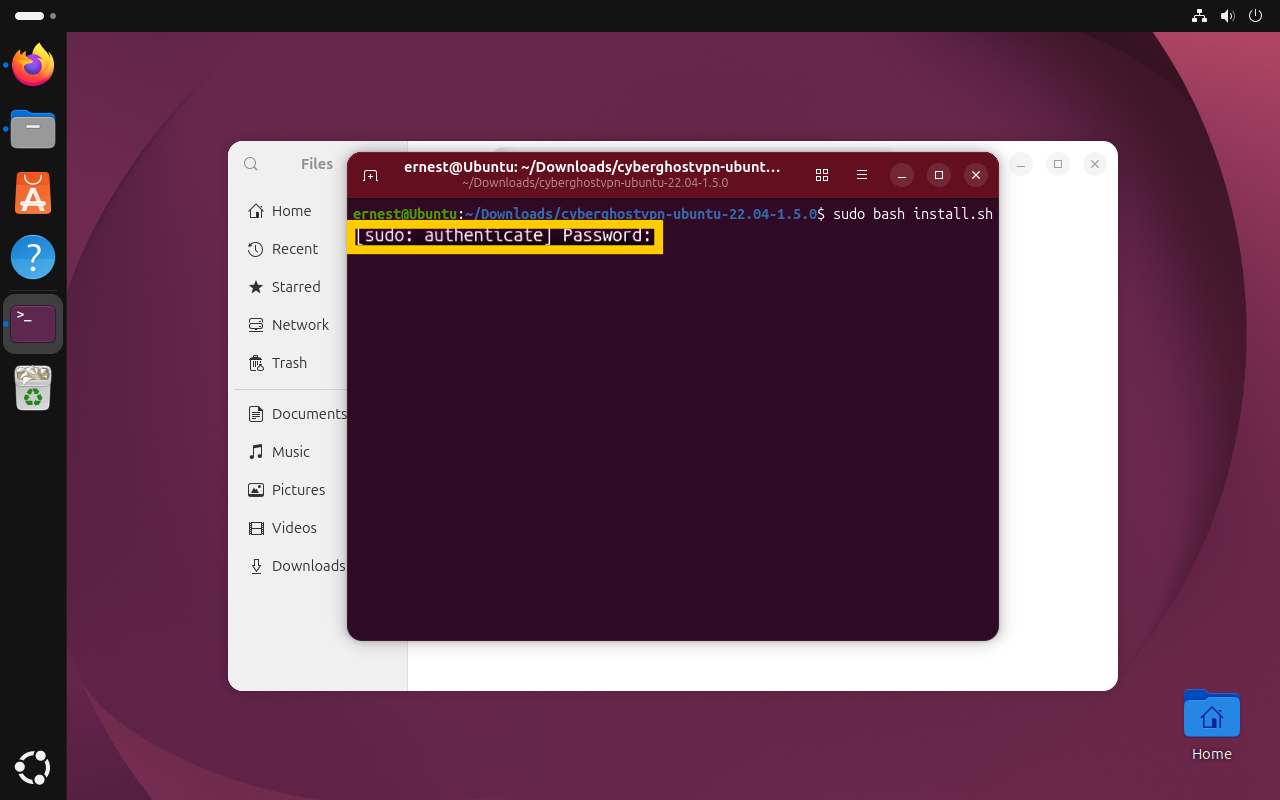Select the Terminal icon in the dock
The height and width of the screenshot is (800, 1280).
[x=33, y=323]
